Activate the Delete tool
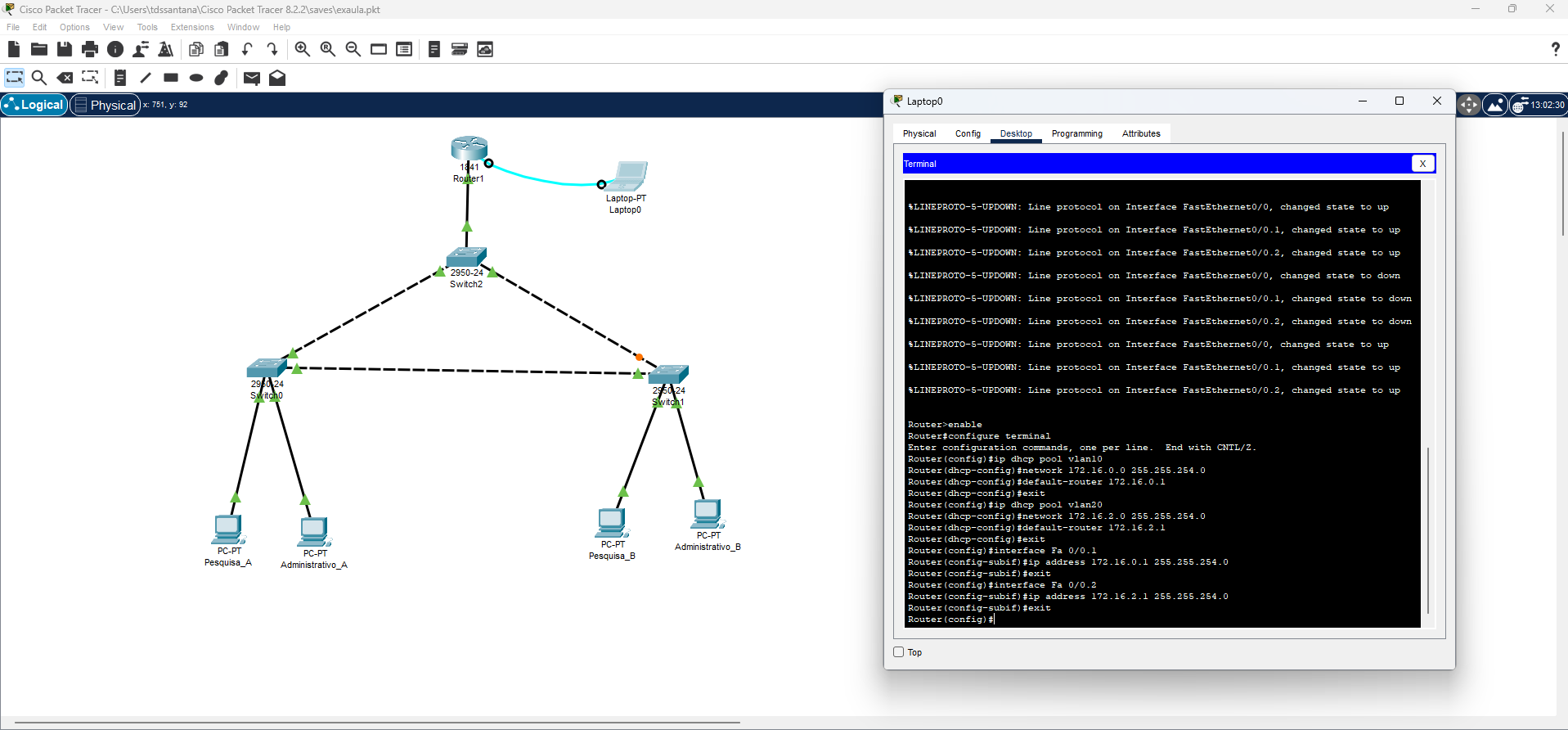 pos(65,78)
